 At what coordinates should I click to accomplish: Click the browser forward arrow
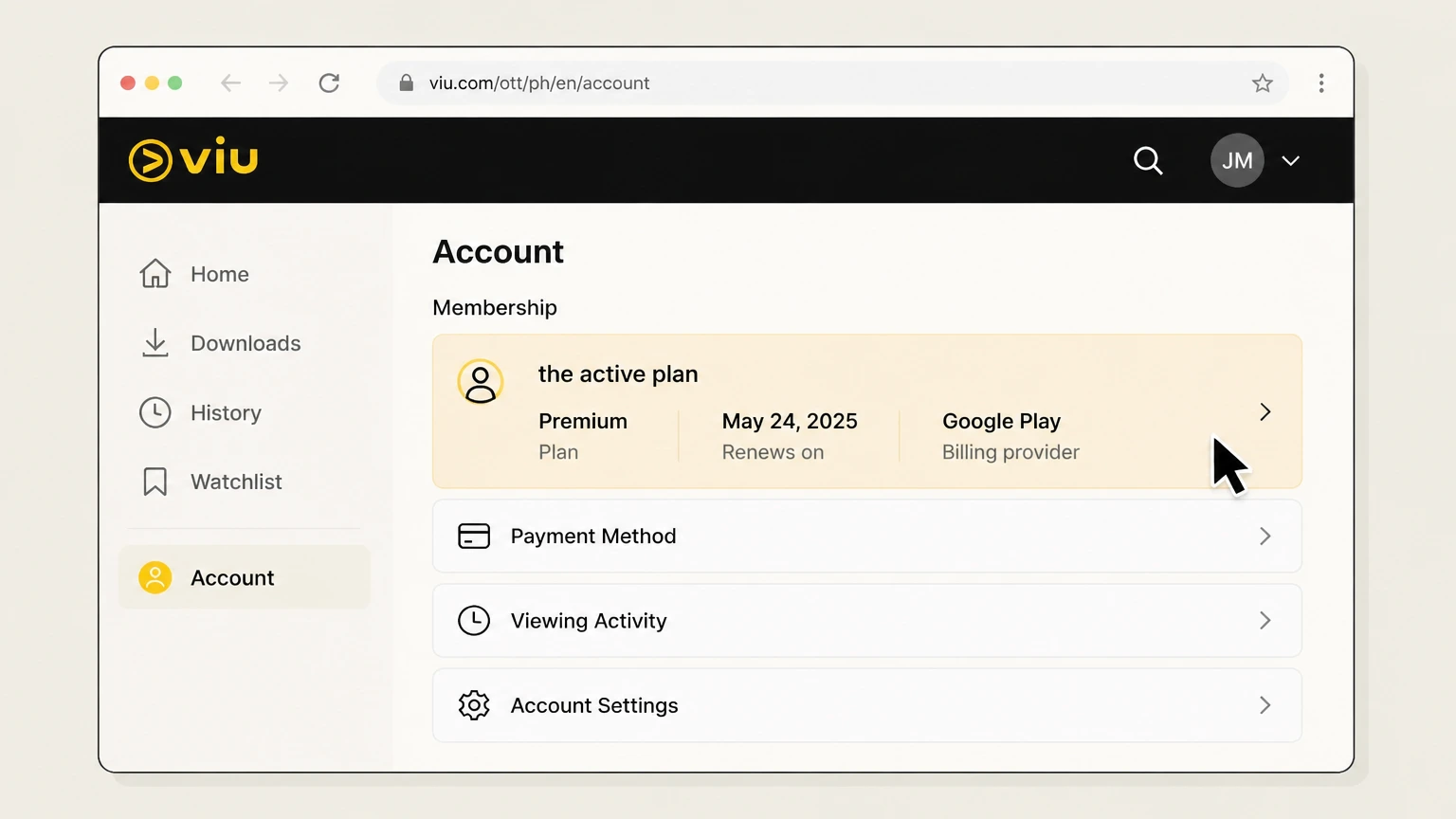tap(279, 83)
